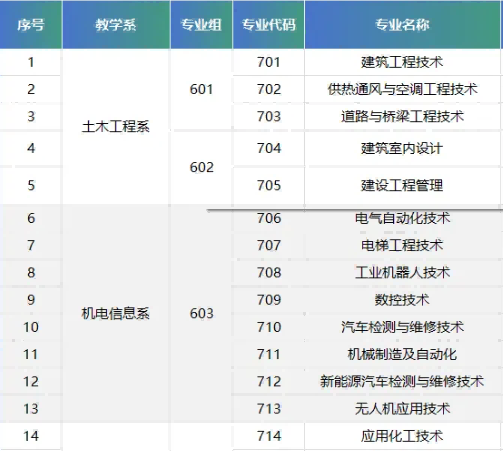Click the 建筑工程技术 cell
503x451 pixels.
click(402, 62)
